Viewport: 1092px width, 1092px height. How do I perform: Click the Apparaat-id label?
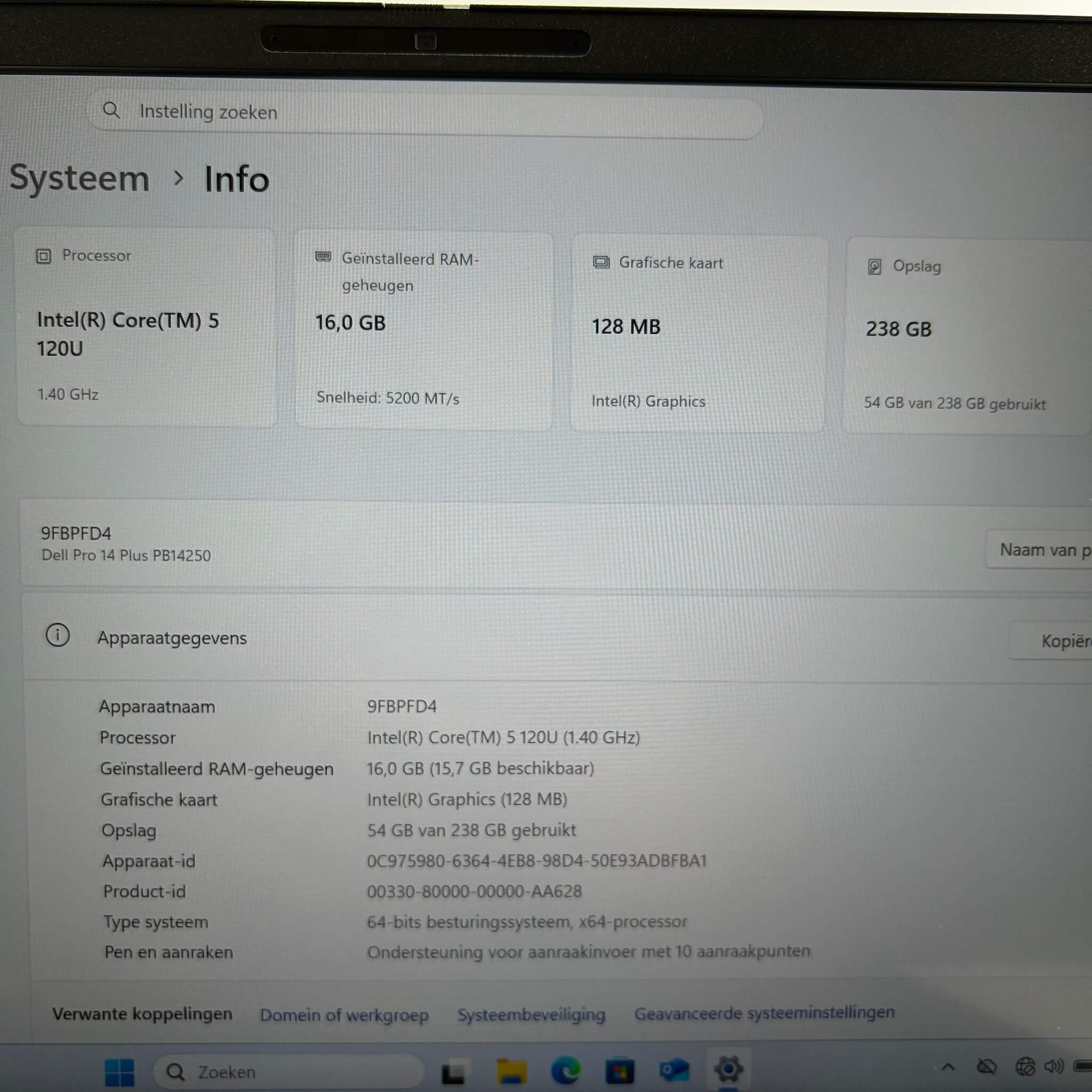pyautogui.click(x=149, y=862)
